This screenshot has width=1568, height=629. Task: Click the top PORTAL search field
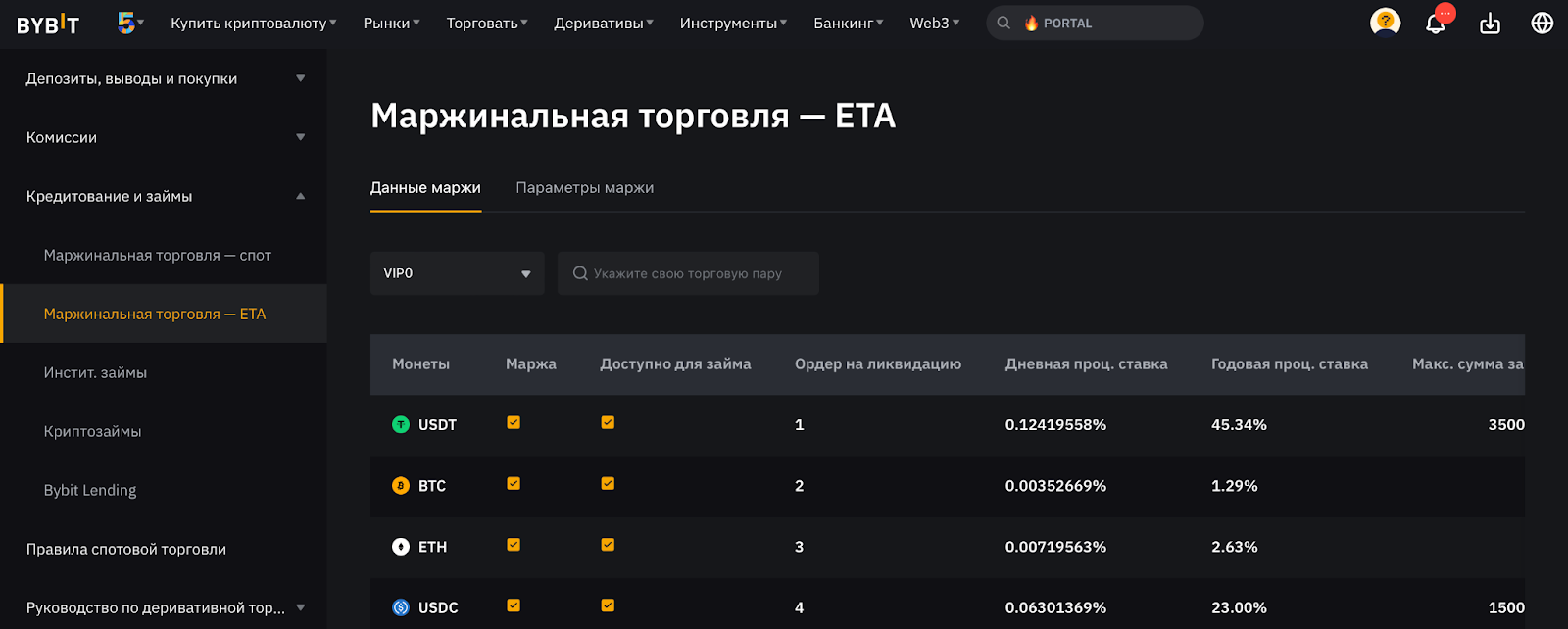1095,23
